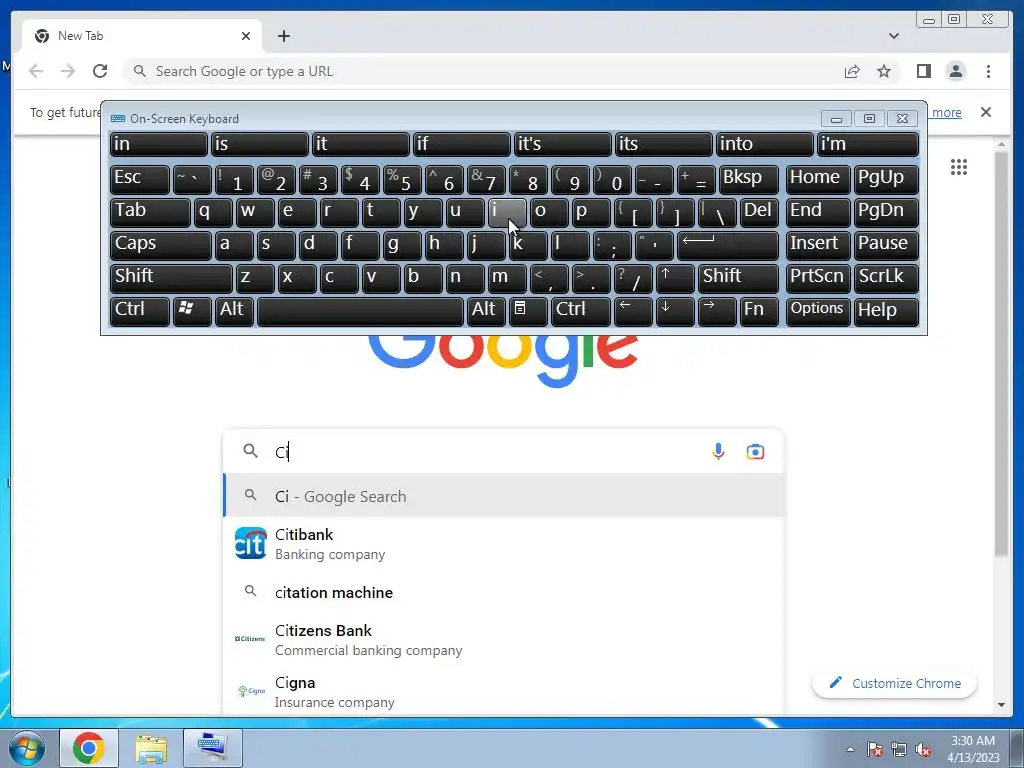Image resolution: width=1024 pixels, height=768 pixels.
Task: Open the tab search dropdown chevron
Action: click(x=894, y=36)
